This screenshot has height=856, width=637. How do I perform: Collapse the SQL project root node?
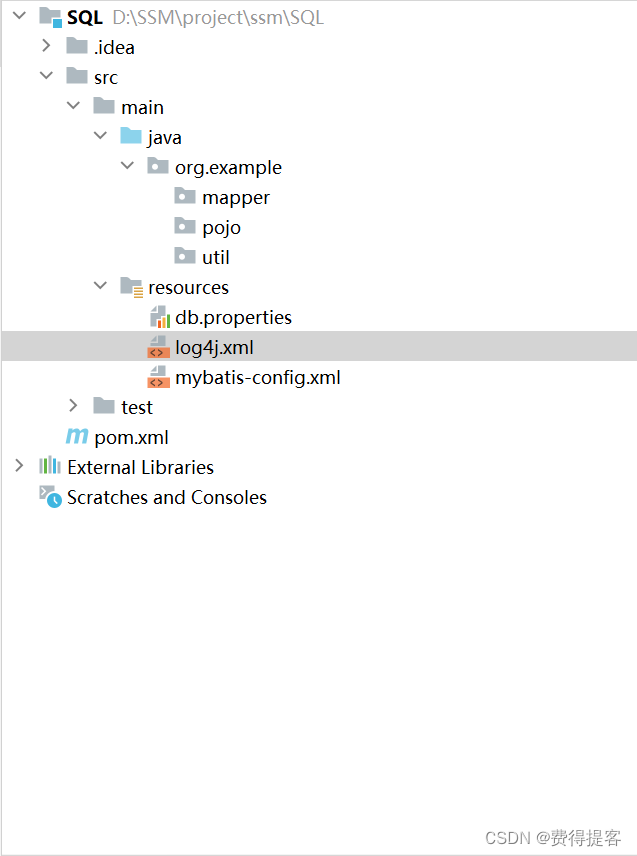[x=19, y=17]
